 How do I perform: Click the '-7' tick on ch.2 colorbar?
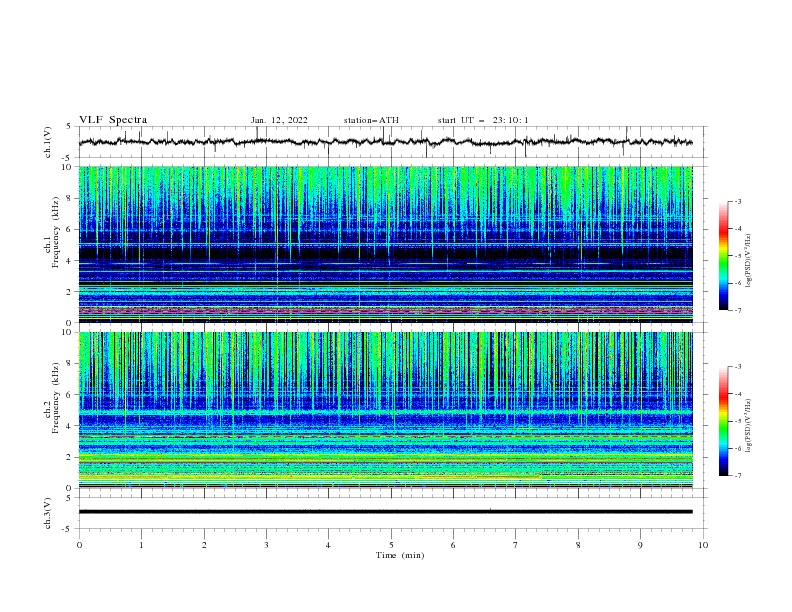pyautogui.click(x=738, y=475)
